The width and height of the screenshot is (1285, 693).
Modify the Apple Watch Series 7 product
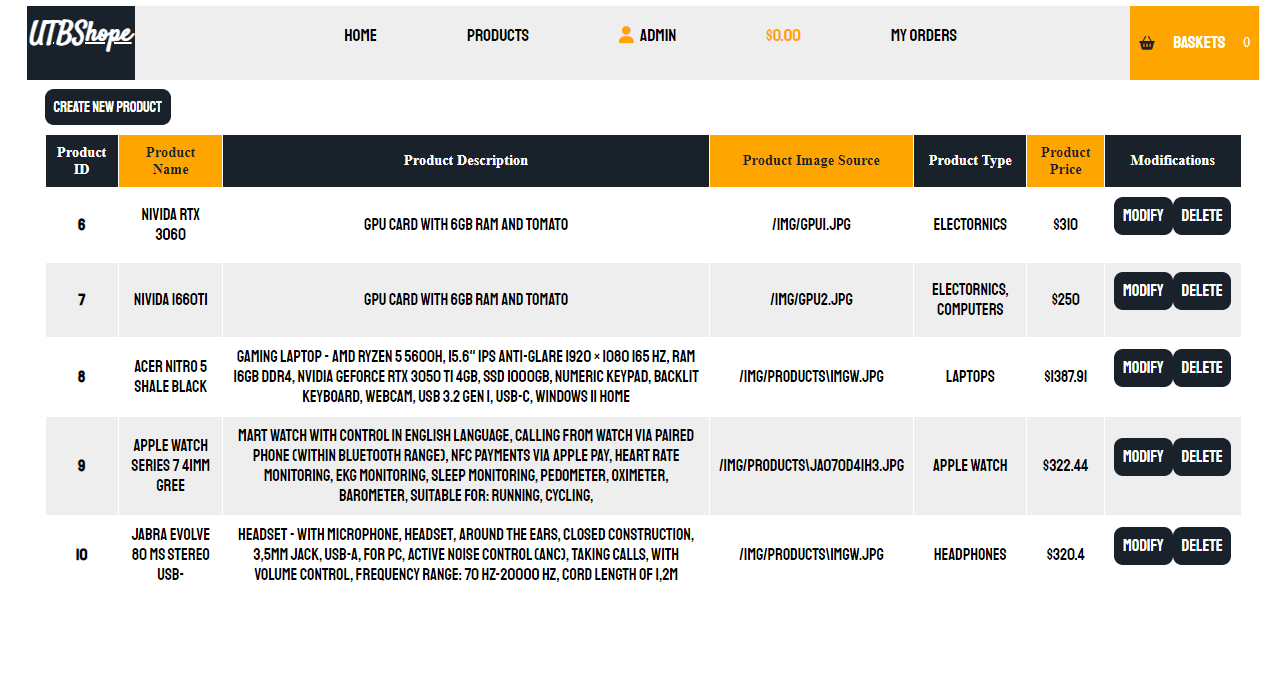[1143, 457]
